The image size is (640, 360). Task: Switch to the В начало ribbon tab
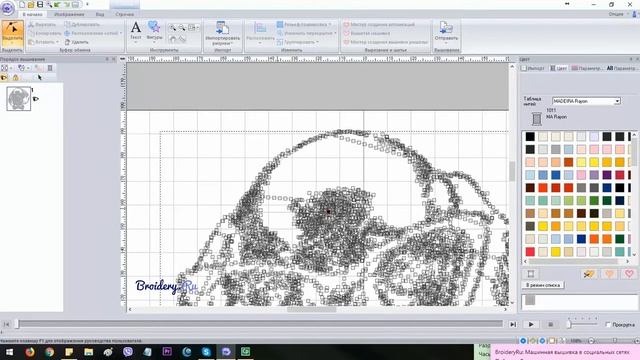33,14
